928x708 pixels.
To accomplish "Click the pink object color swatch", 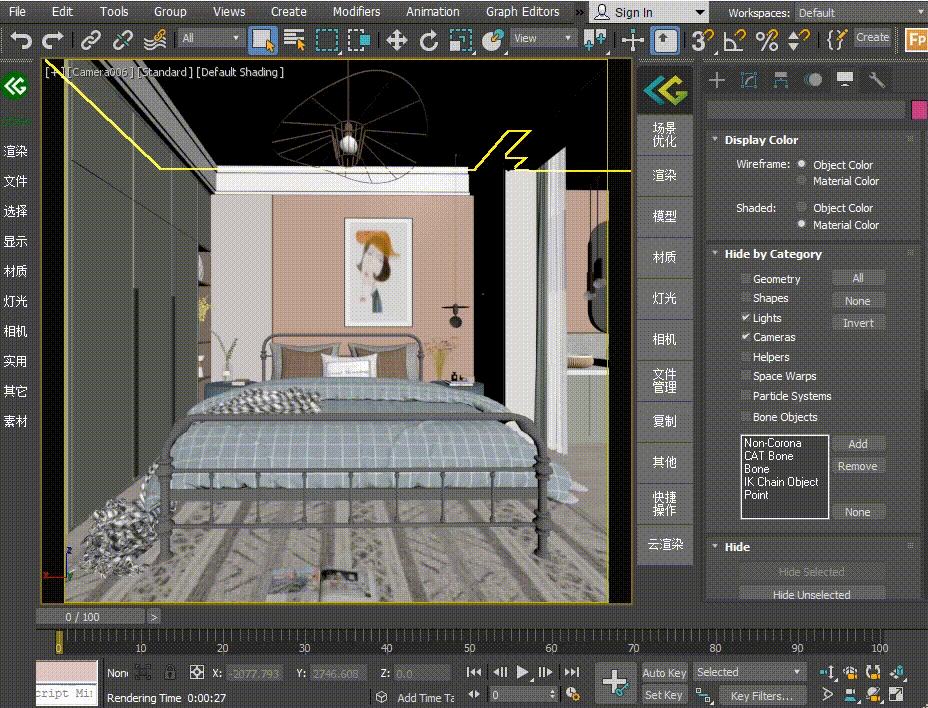I will pyautogui.click(x=919, y=110).
